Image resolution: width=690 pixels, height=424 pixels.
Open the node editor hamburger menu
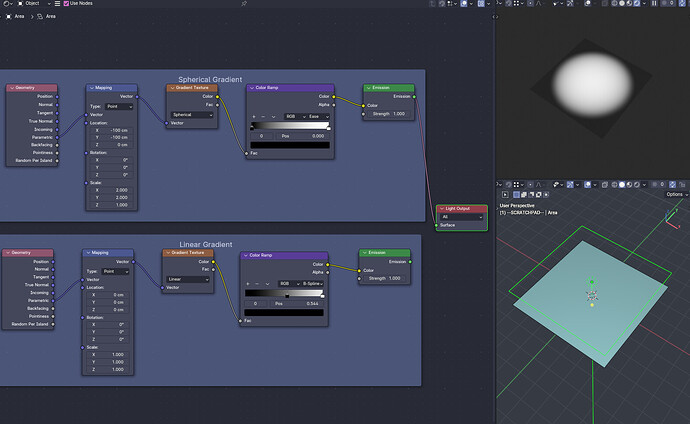[57, 3]
